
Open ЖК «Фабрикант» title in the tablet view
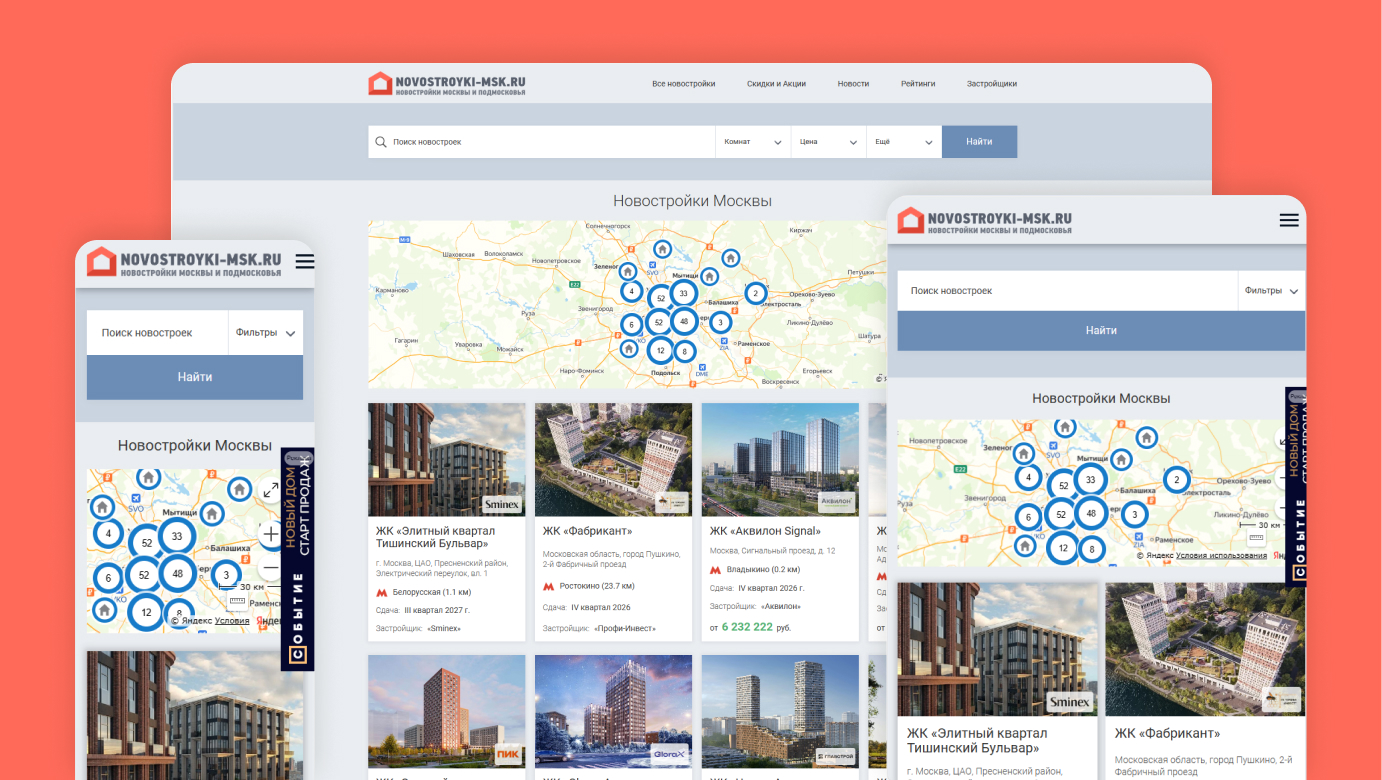point(1167,733)
